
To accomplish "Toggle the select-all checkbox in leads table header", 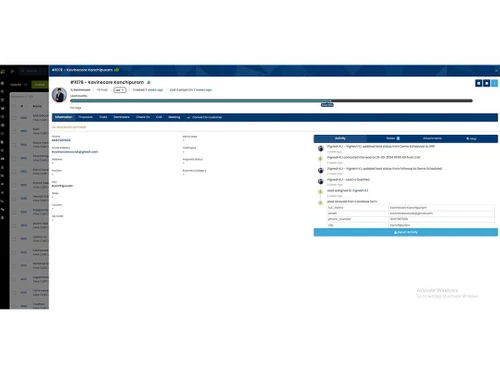I will pyautogui.click(x=14, y=106).
